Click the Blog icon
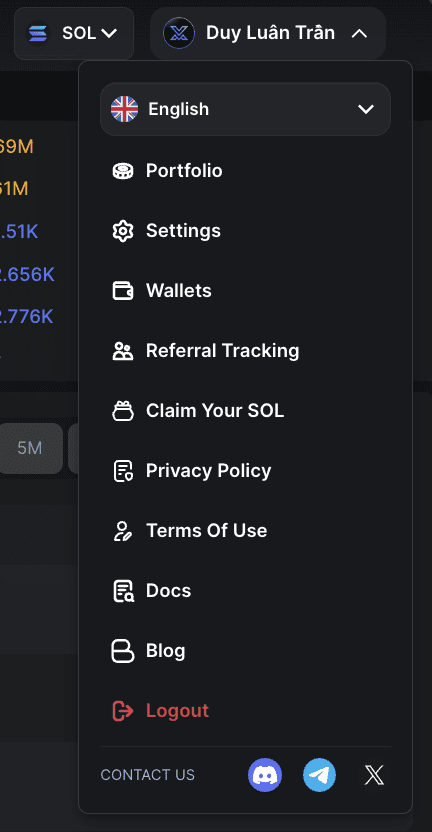 pyautogui.click(x=123, y=651)
